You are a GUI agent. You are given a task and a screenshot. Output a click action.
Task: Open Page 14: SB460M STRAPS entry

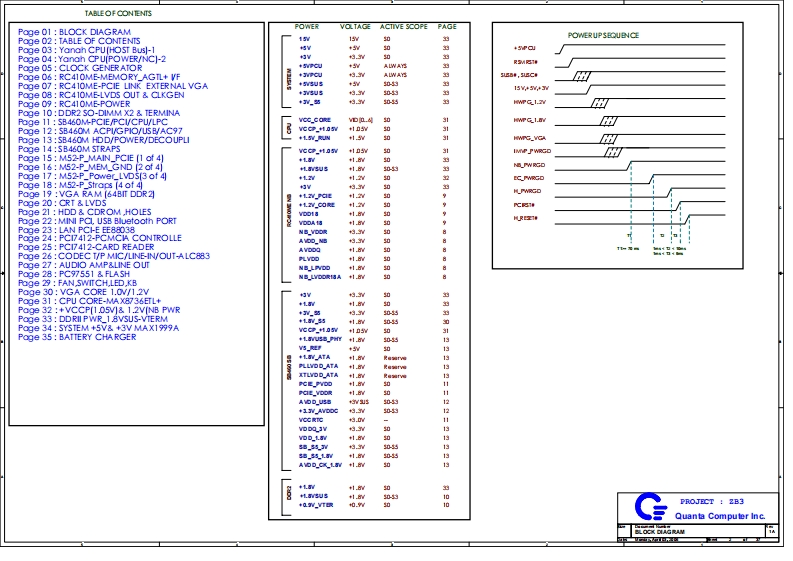point(81,149)
